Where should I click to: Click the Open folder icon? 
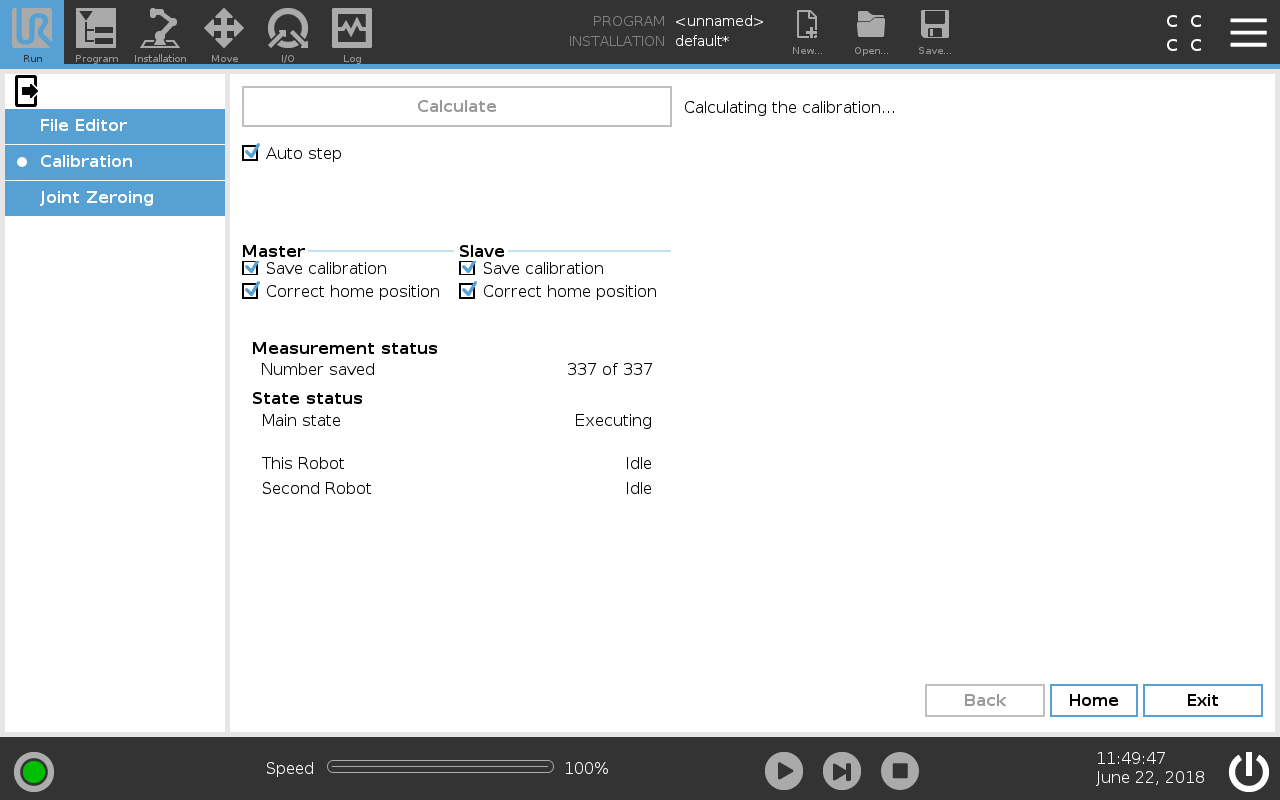(871, 28)
